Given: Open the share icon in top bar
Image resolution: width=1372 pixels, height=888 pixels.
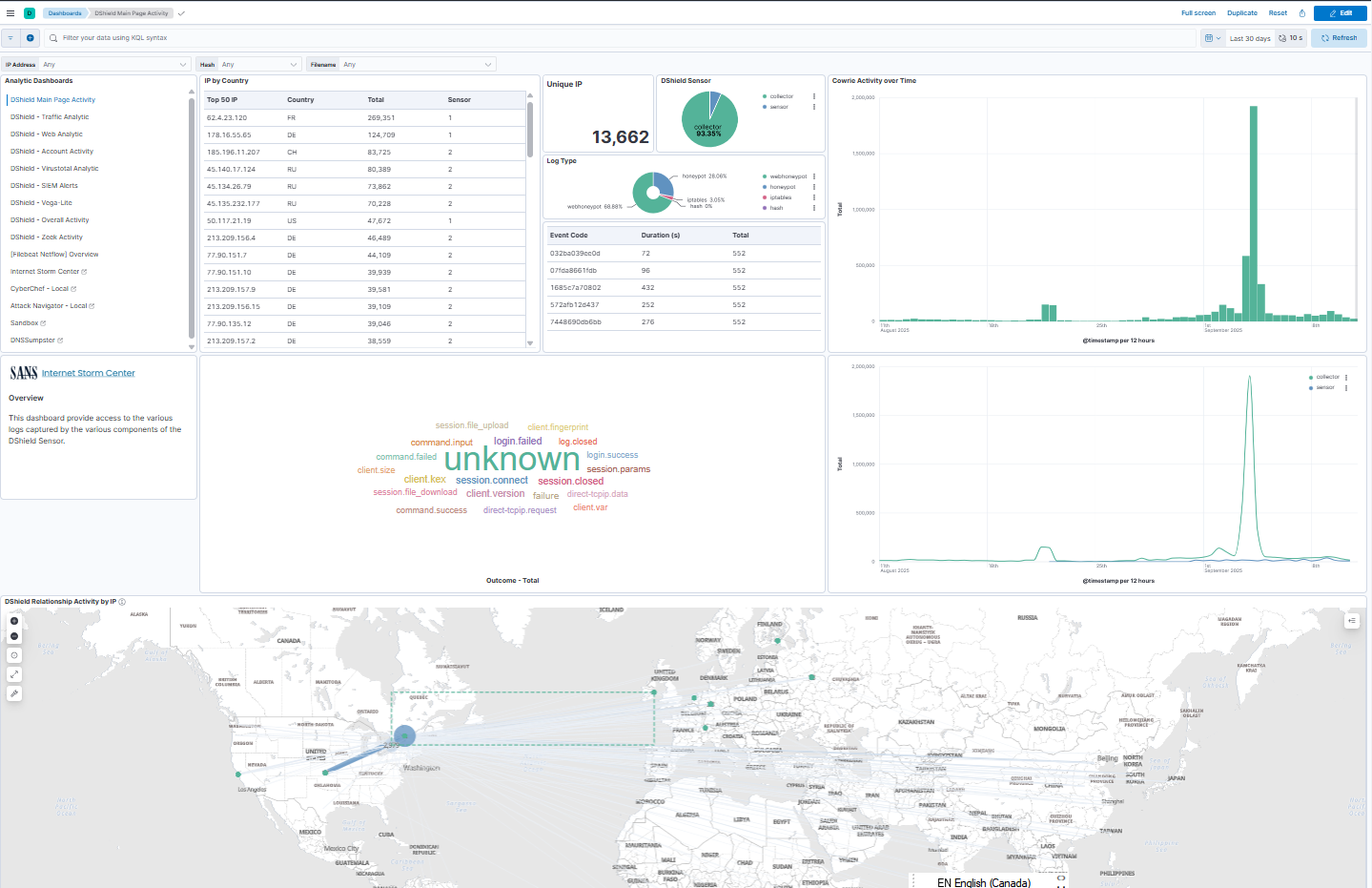Looking at the screenshot, I should point(1301,13).
